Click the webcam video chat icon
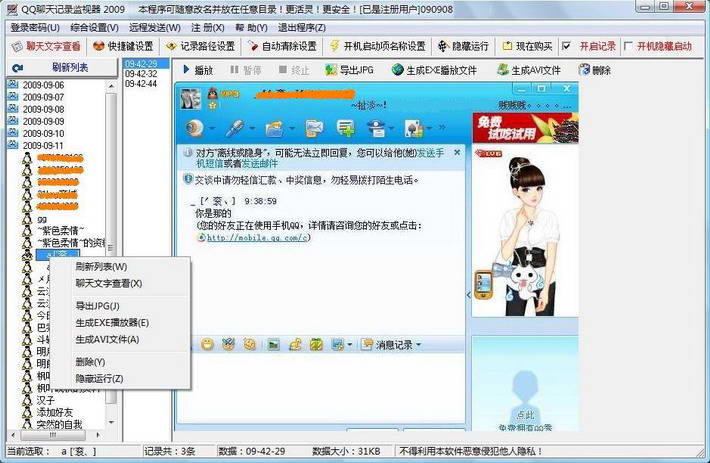 click(x=195, y=129)
